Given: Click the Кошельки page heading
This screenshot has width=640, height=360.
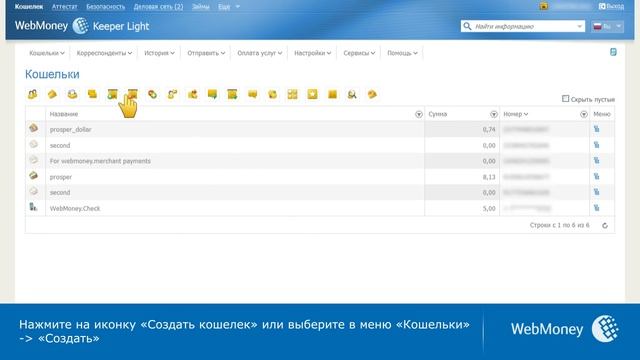Looking at the screenshot, I should 52,74.
